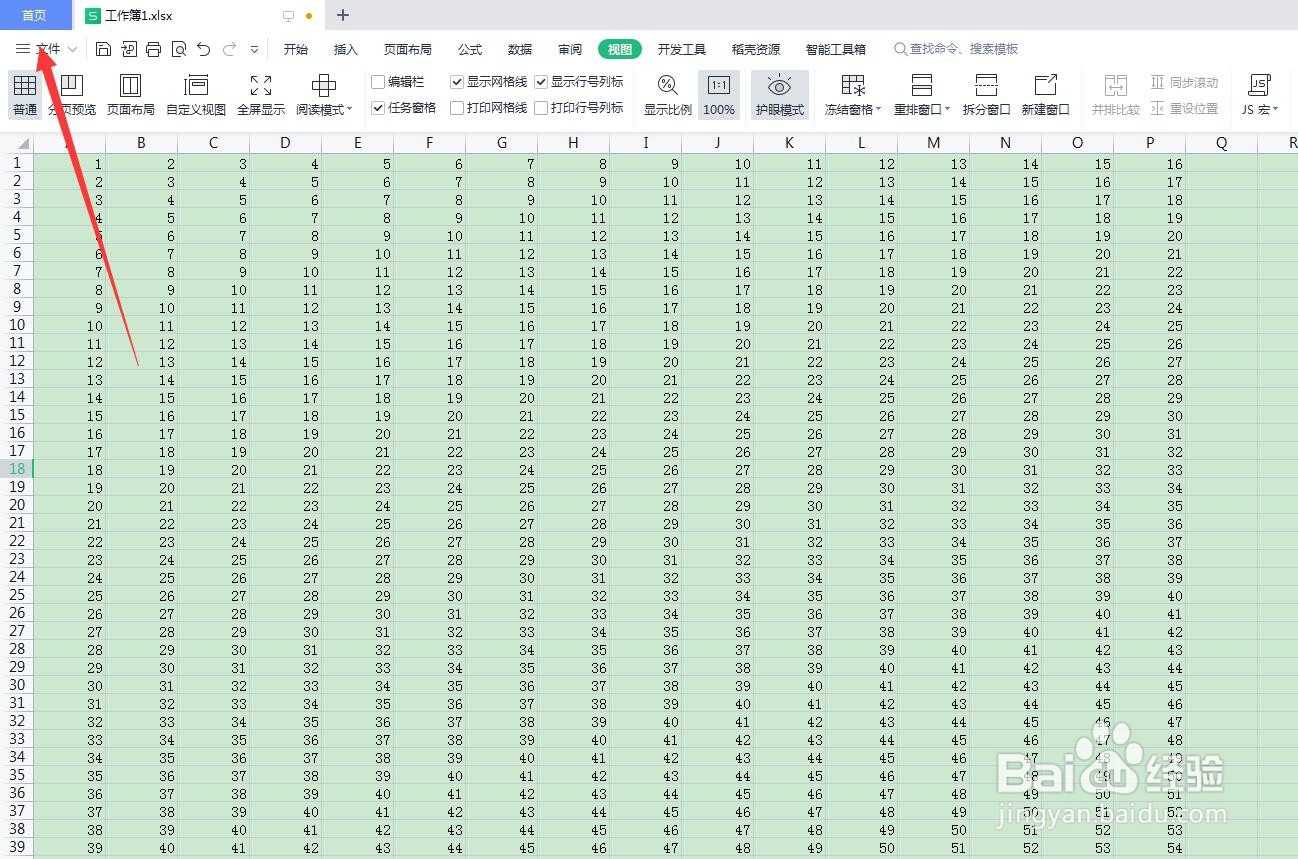Expand JS 宏 dropdown arrow
The height and width of the screenshot is (859, 1298).
[1276, 110]
